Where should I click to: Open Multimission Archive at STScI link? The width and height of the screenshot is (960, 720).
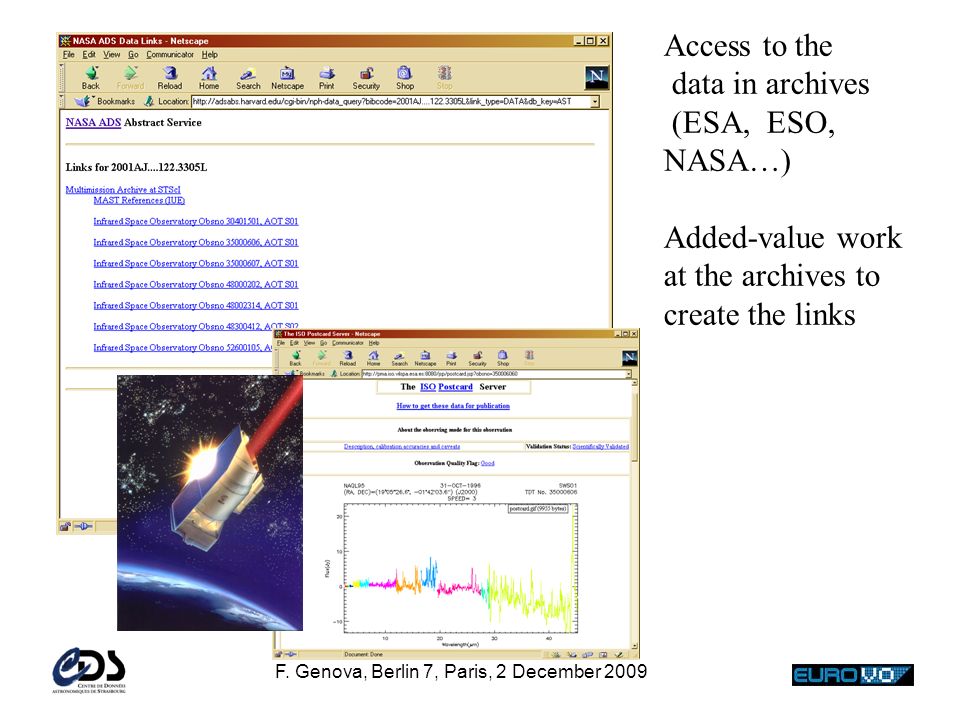[x=123, y=190]
